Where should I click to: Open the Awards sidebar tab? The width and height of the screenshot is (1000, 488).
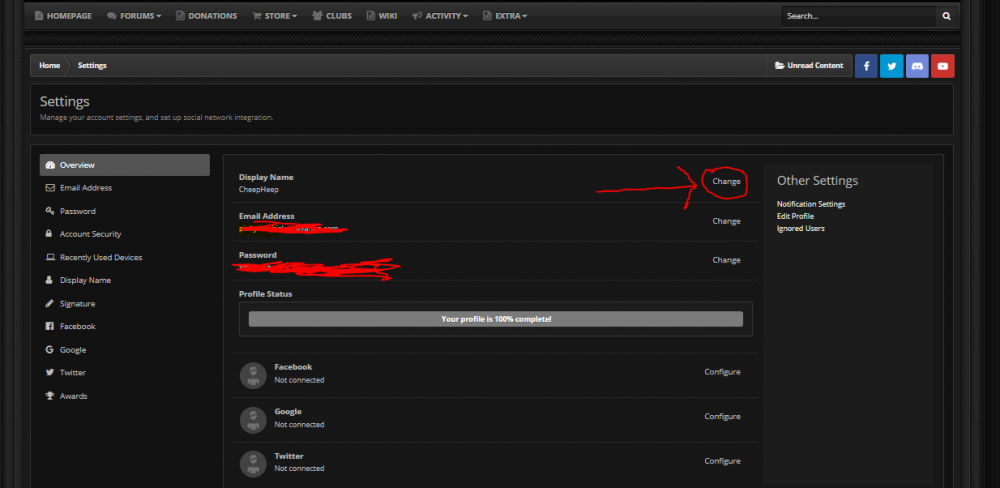point(124,396)
